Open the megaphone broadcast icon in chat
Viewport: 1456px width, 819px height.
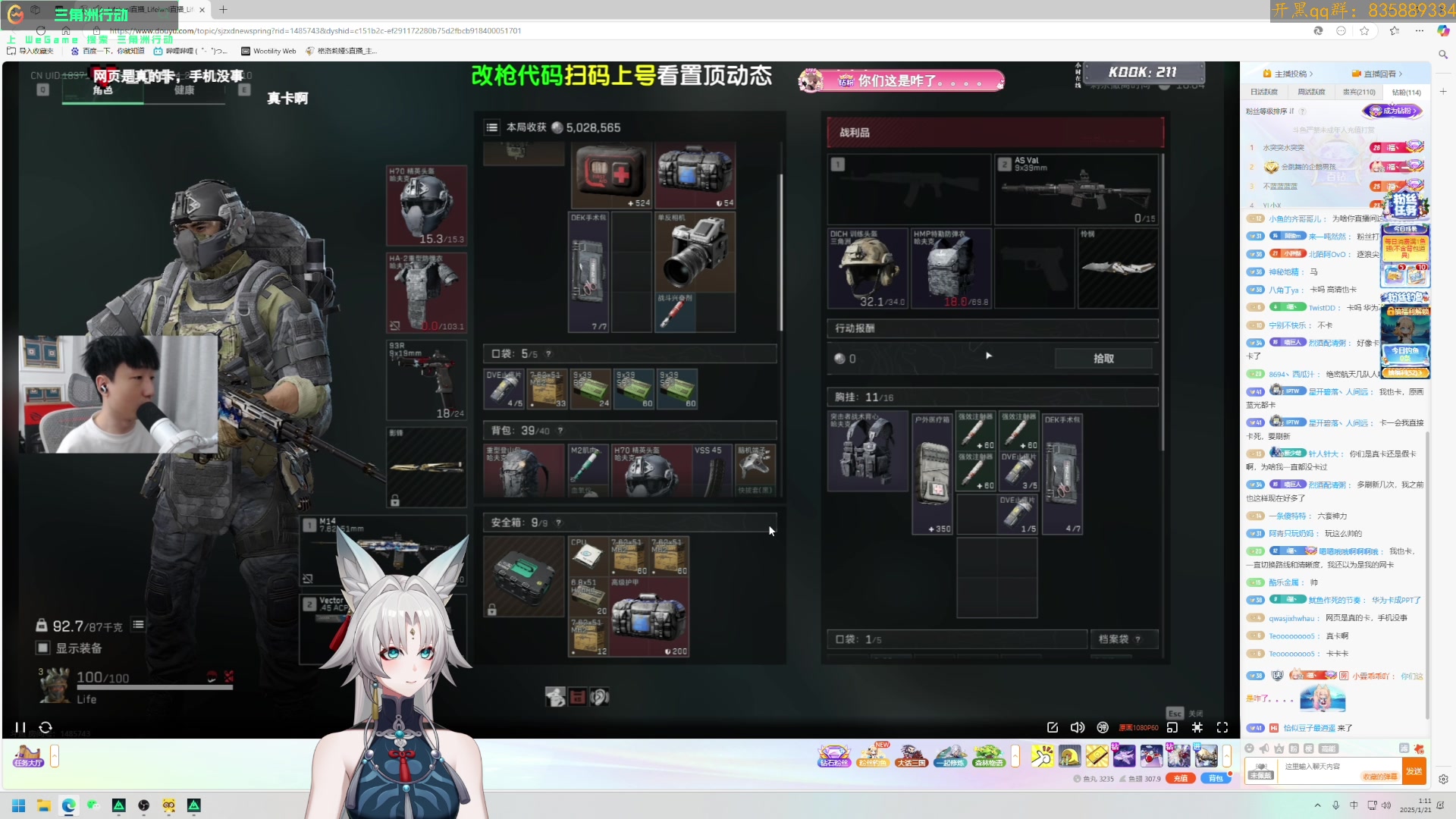click(x=1264, y=748)
